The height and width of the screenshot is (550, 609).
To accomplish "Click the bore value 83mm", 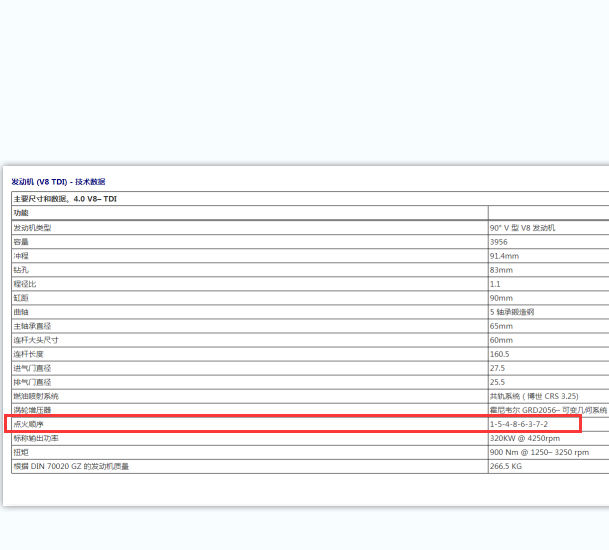I will pyautogui.click(x=501, y=270).
